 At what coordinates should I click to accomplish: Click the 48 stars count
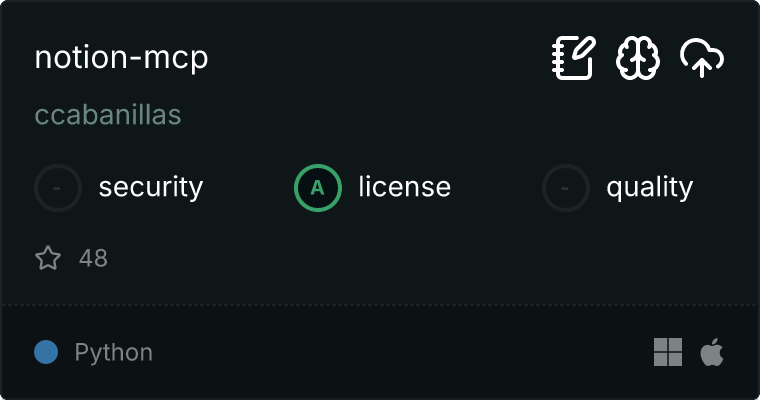(x=93, y=258)
